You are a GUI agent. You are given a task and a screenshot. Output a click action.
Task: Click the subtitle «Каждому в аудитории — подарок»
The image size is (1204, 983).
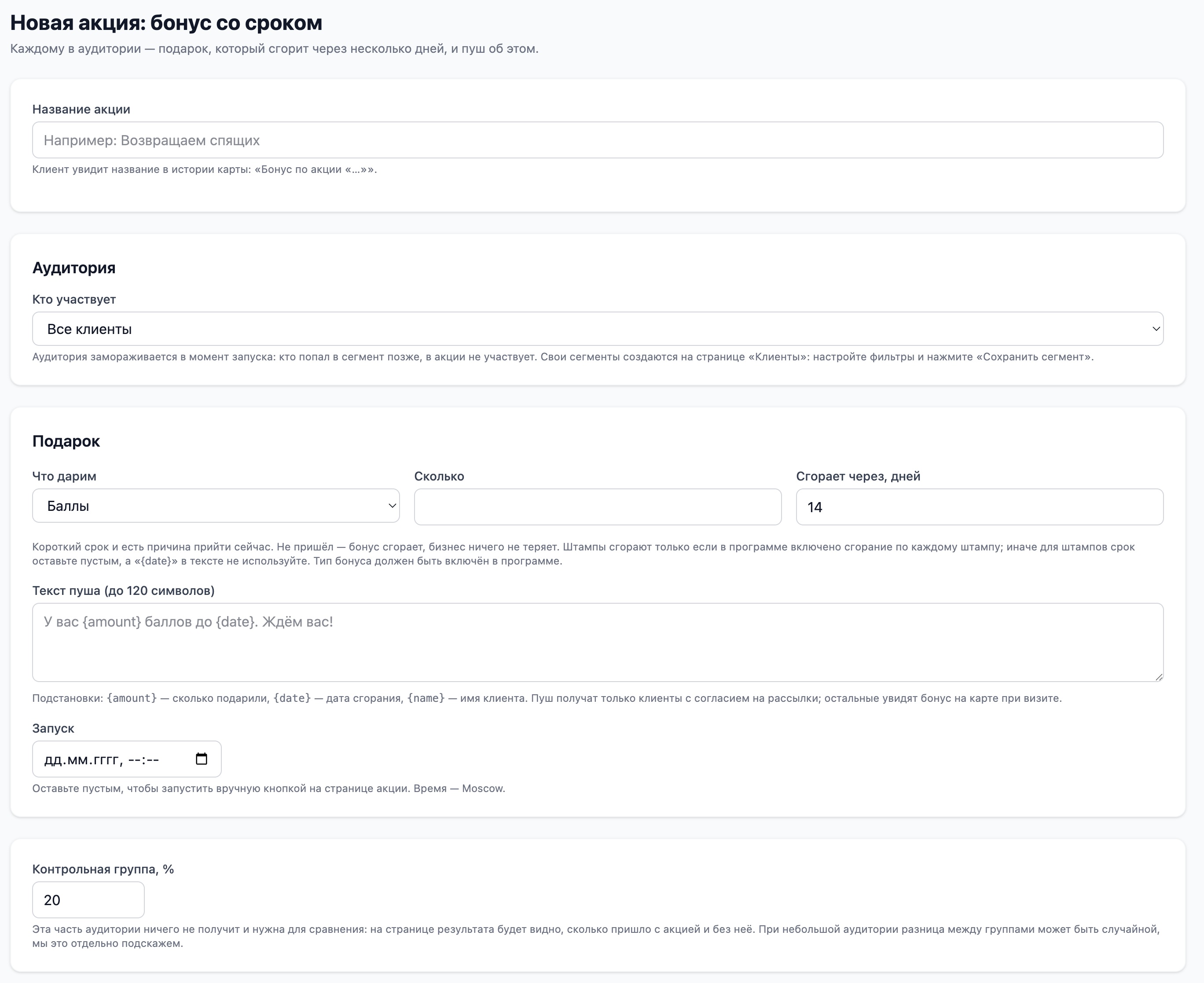point(274,49)
